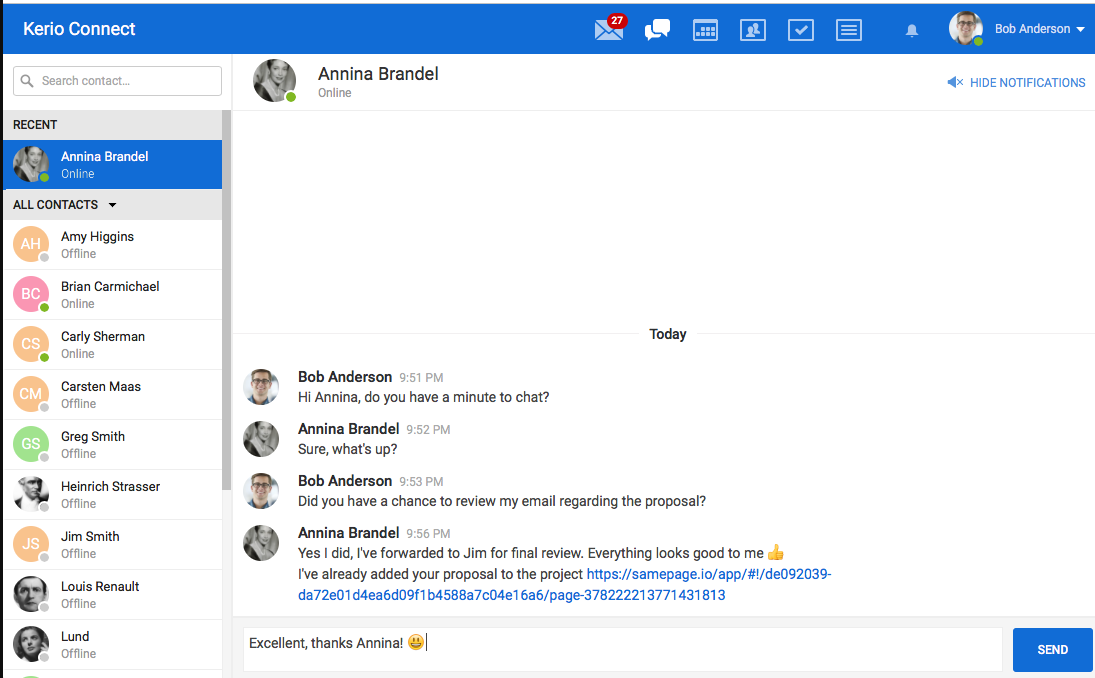The width and height of the screenshot is (1095, 678).
Task: Open chat with Brian Carmichael
Action: point(112,295)
